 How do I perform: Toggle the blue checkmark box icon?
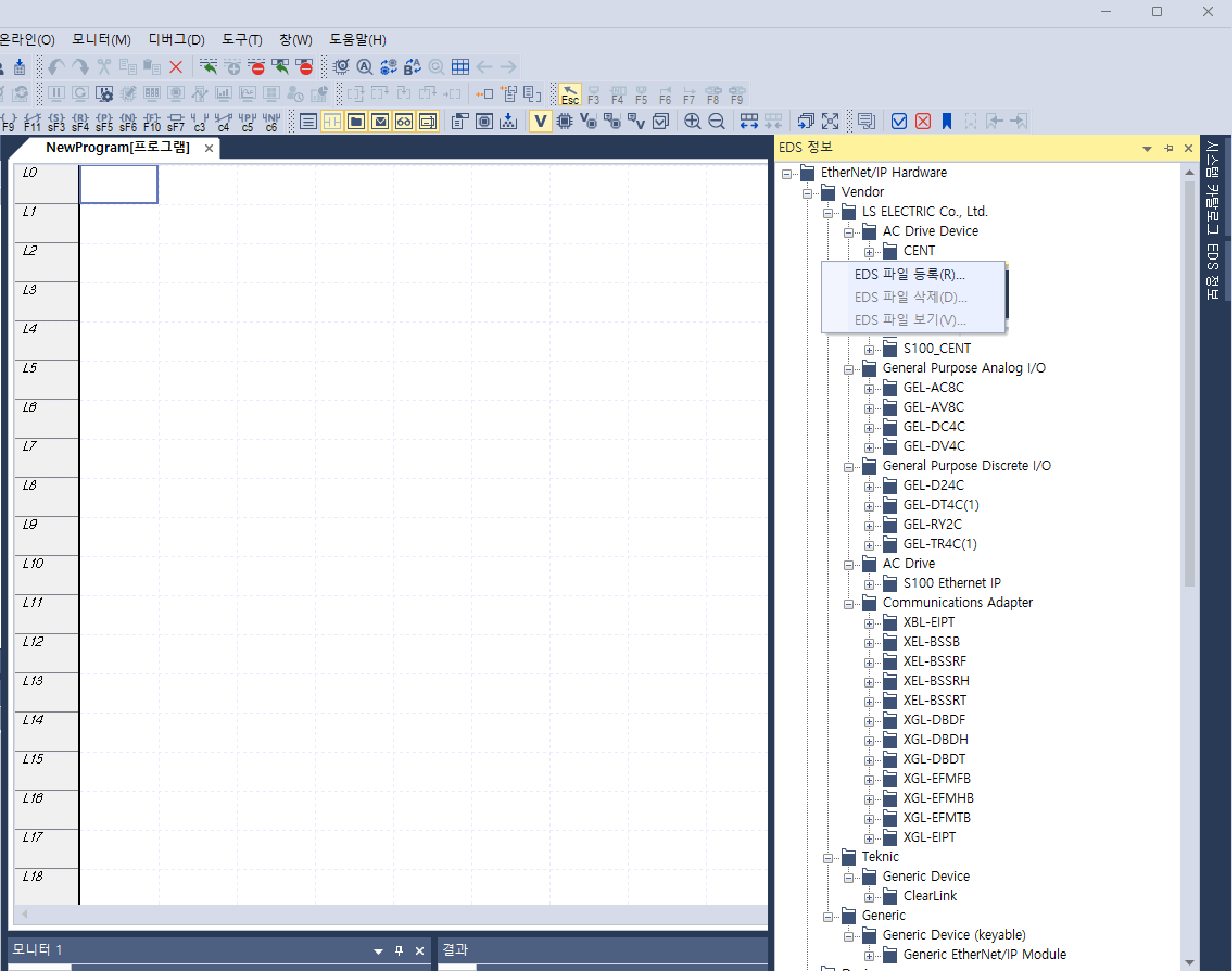[899, 121]
